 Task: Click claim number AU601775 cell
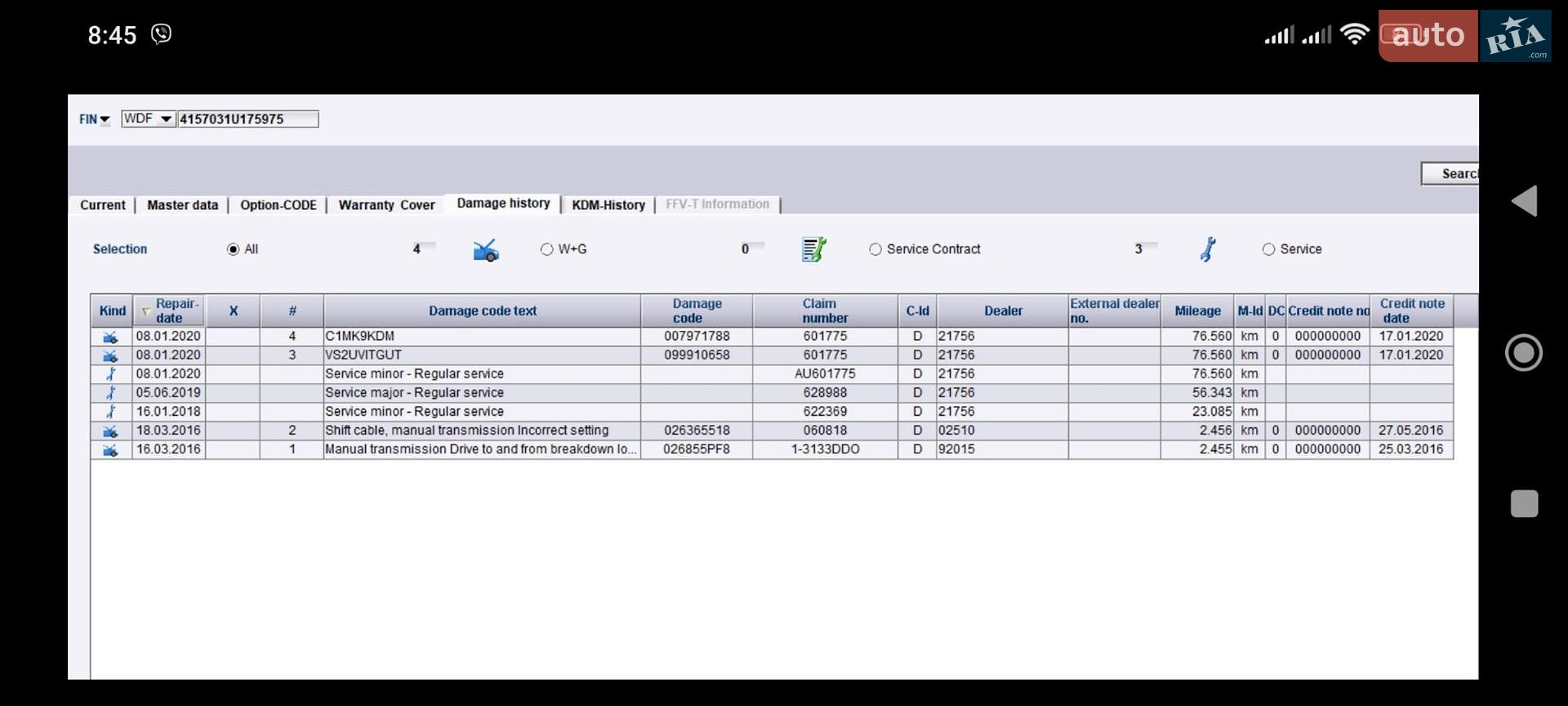(825, 374)
